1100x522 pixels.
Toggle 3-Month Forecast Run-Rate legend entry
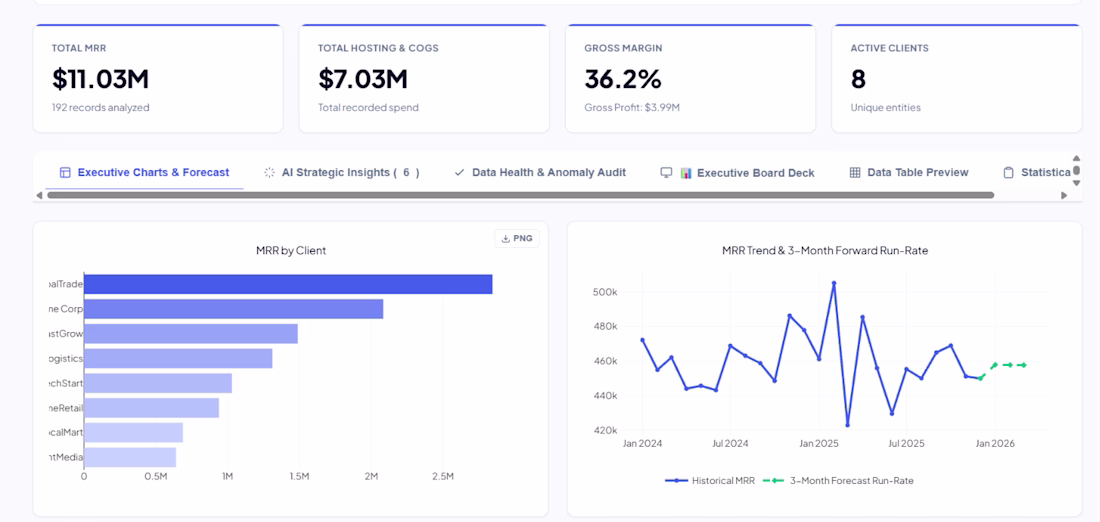pyautogui.click(x=838, y=481)
